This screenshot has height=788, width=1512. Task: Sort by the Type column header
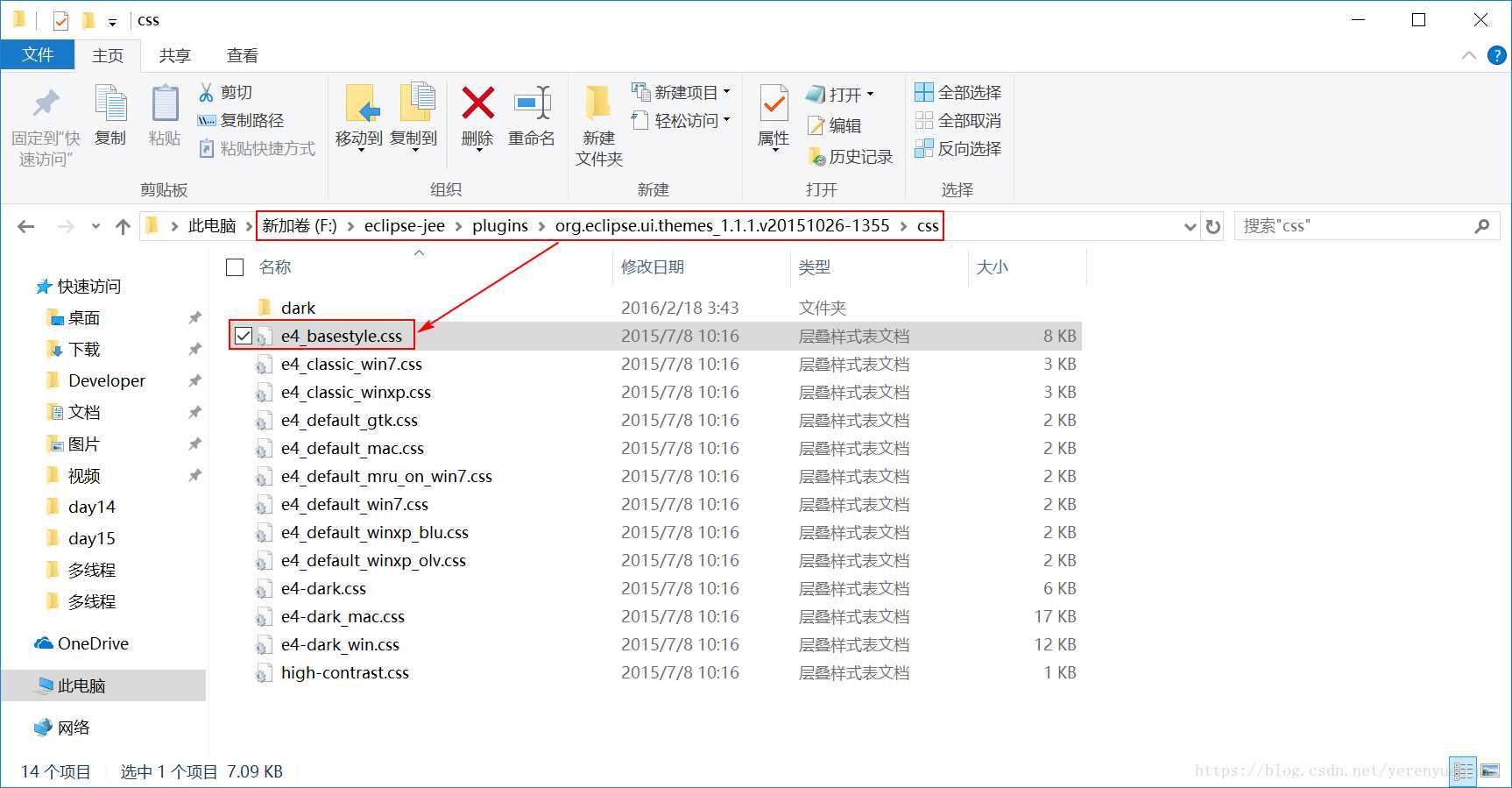[x=815, y=267]
